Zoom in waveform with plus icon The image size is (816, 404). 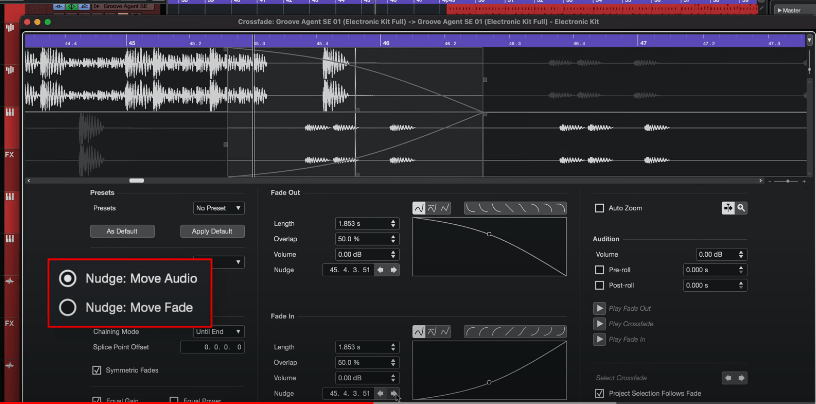point(804,181)
